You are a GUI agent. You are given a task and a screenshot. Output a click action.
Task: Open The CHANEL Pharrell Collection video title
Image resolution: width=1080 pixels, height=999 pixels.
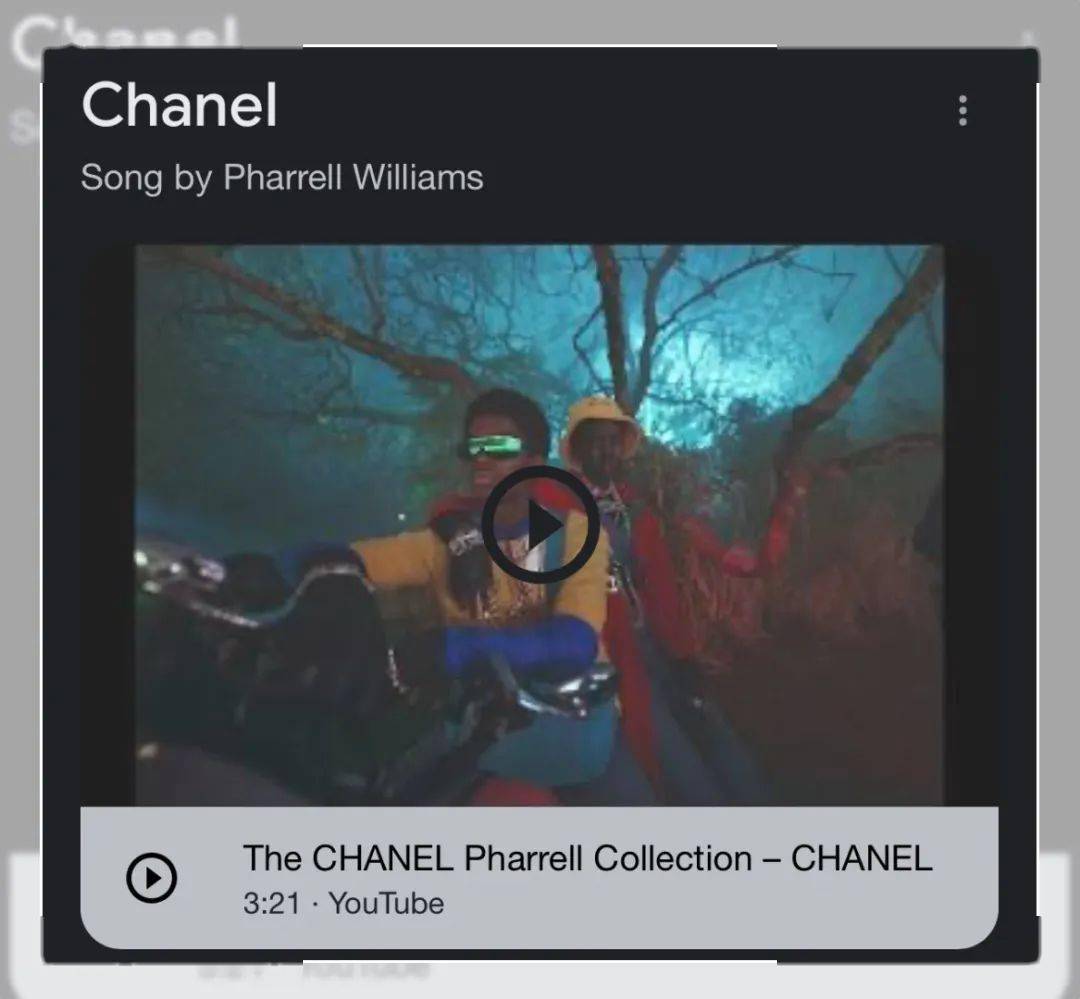588,858
